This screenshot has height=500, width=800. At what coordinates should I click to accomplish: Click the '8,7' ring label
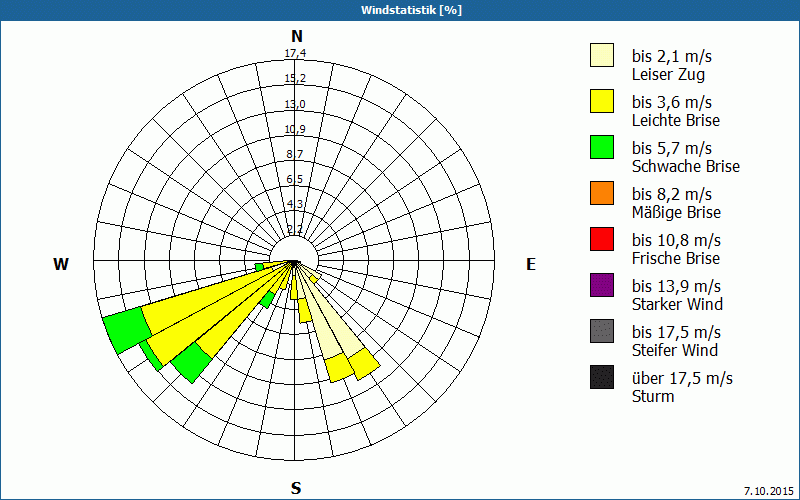(295, 154)
